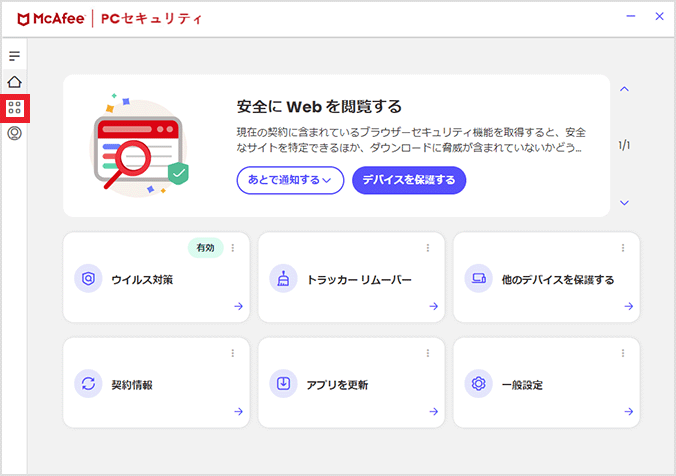The width and height of the screenshot is (676, 476).
Task: Open トラッカー リムーバー via its arrow
Action: coord(433,306)
